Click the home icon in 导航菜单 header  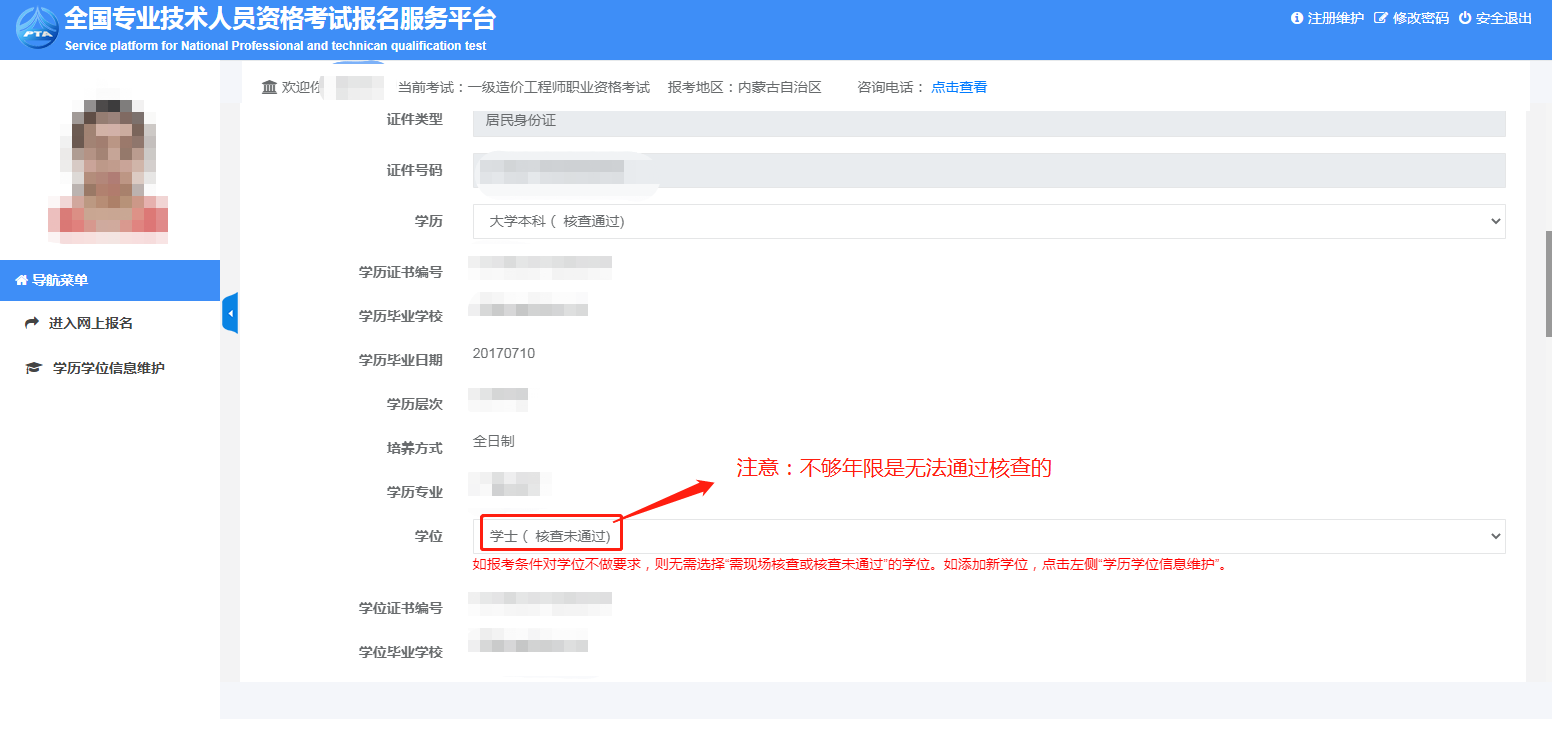pos(21,281)
